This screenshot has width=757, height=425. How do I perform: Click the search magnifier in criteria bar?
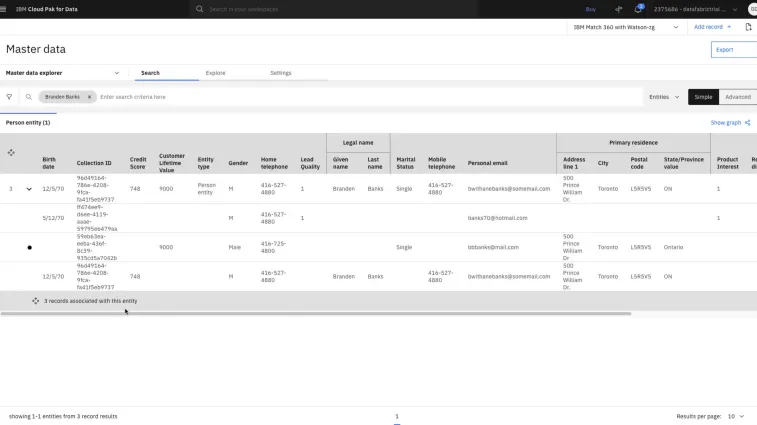coord(29,97)
